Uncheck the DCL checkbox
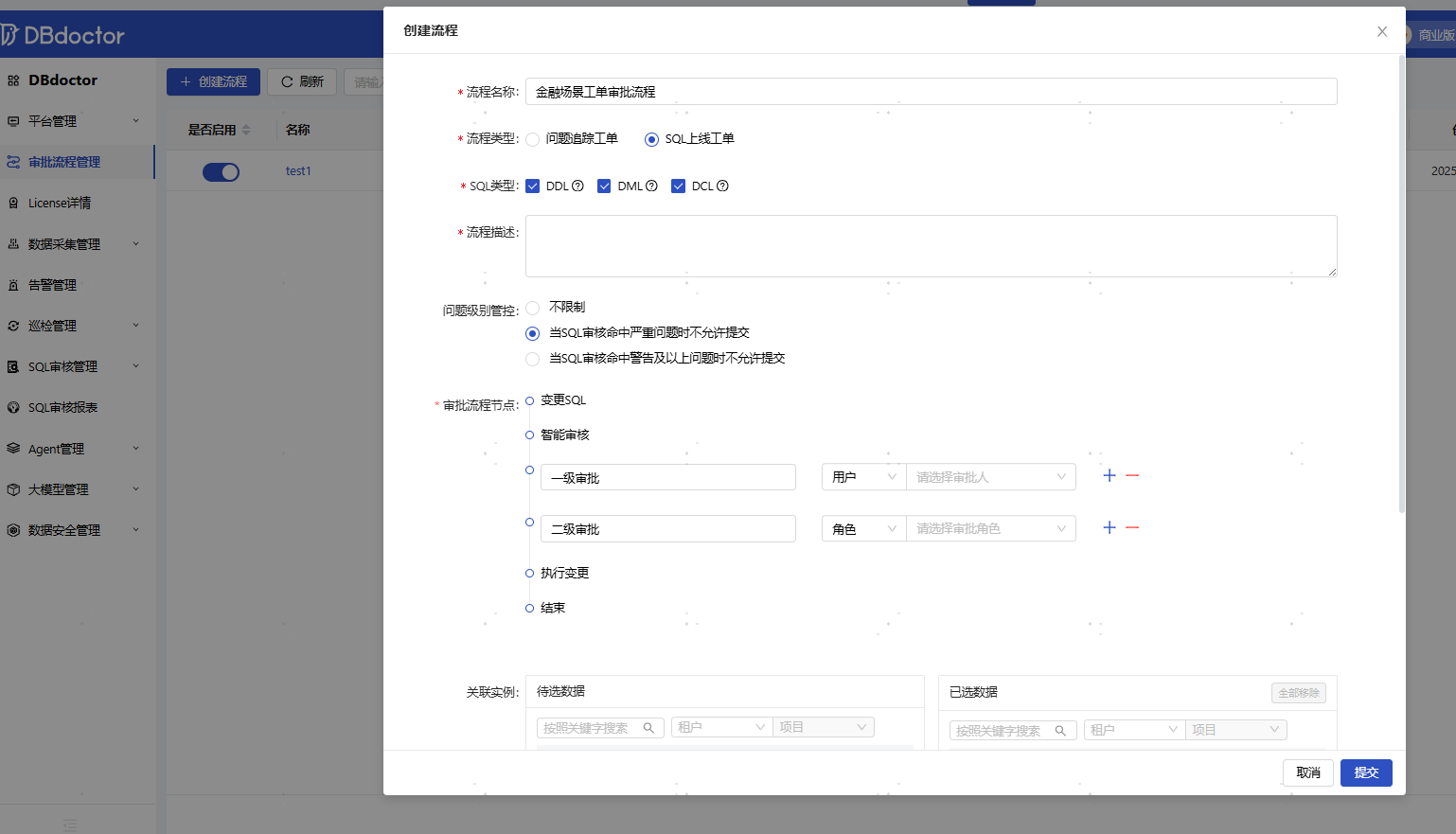 tap(678, 186)
